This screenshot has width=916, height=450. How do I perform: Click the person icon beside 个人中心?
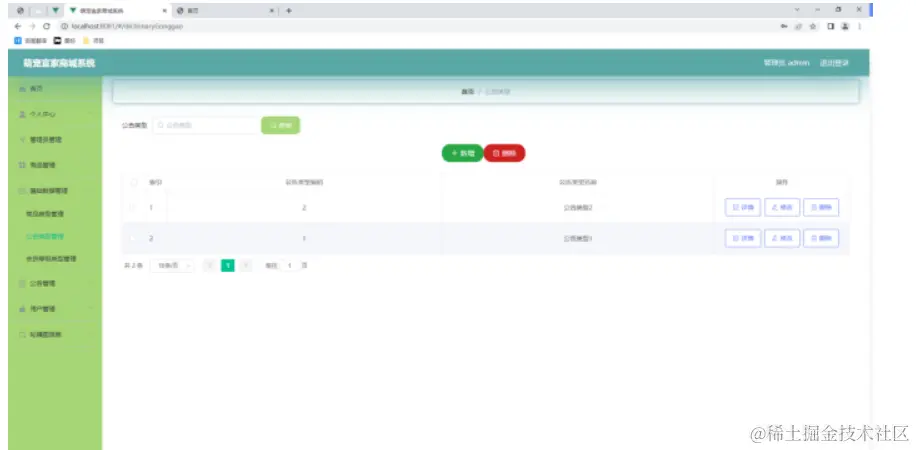(x=22, y=115)
